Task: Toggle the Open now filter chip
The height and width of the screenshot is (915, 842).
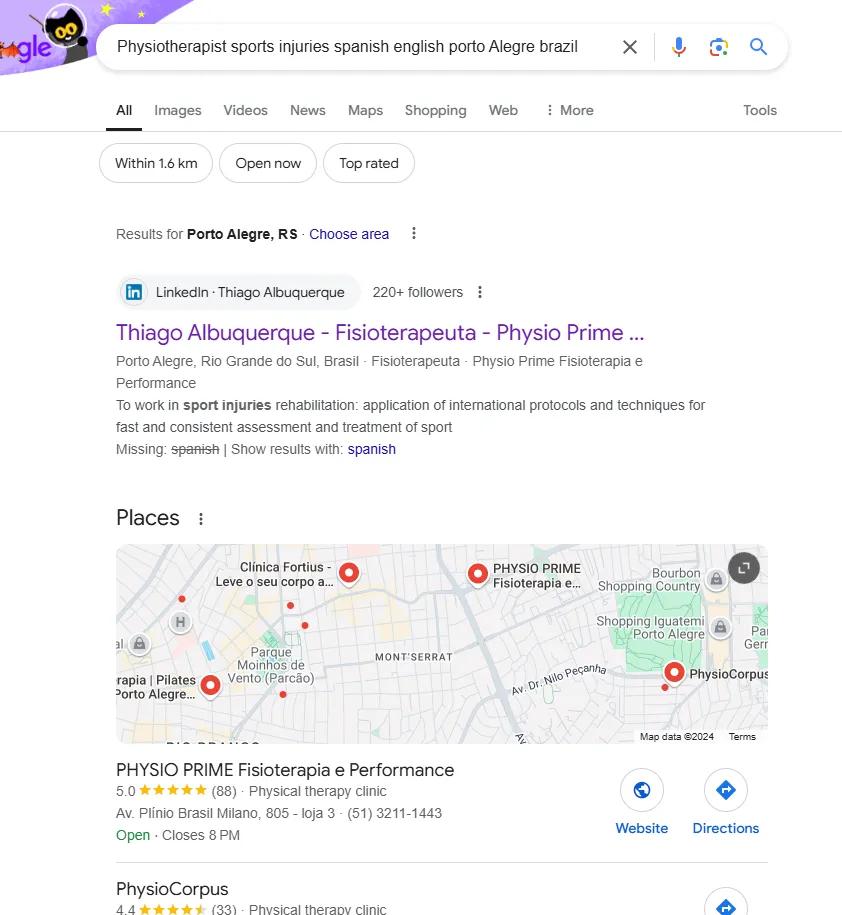Action: point(268,163)
